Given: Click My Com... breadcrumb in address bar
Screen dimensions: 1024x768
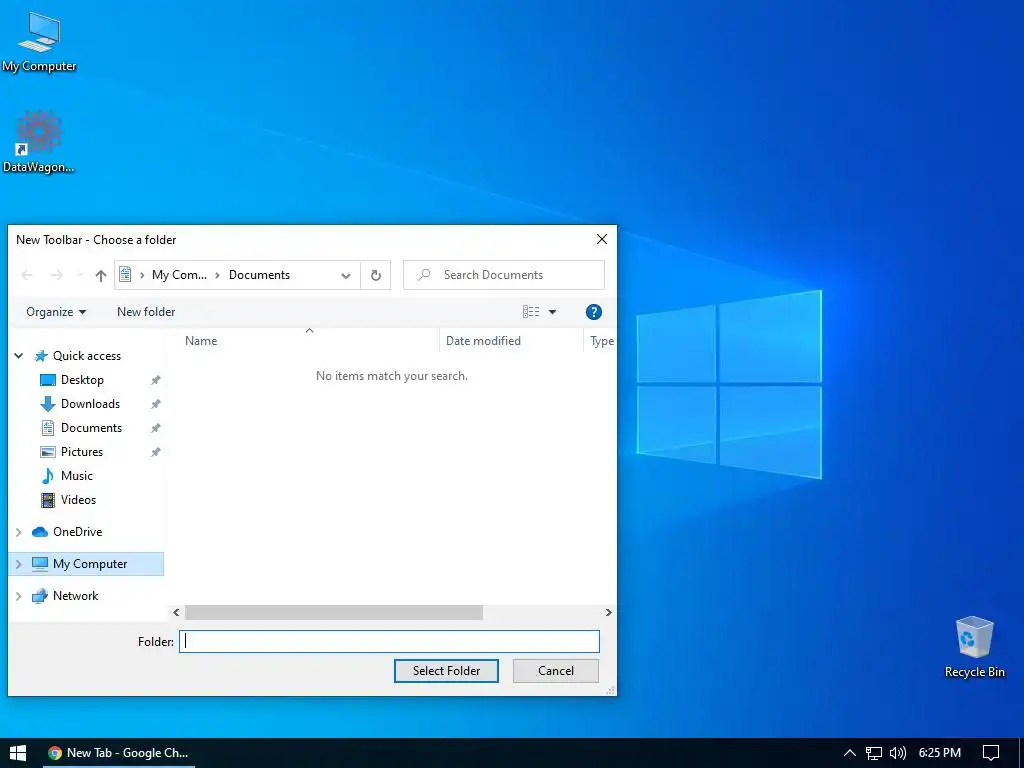Looking at the screenshot, I should click(179, 275).
